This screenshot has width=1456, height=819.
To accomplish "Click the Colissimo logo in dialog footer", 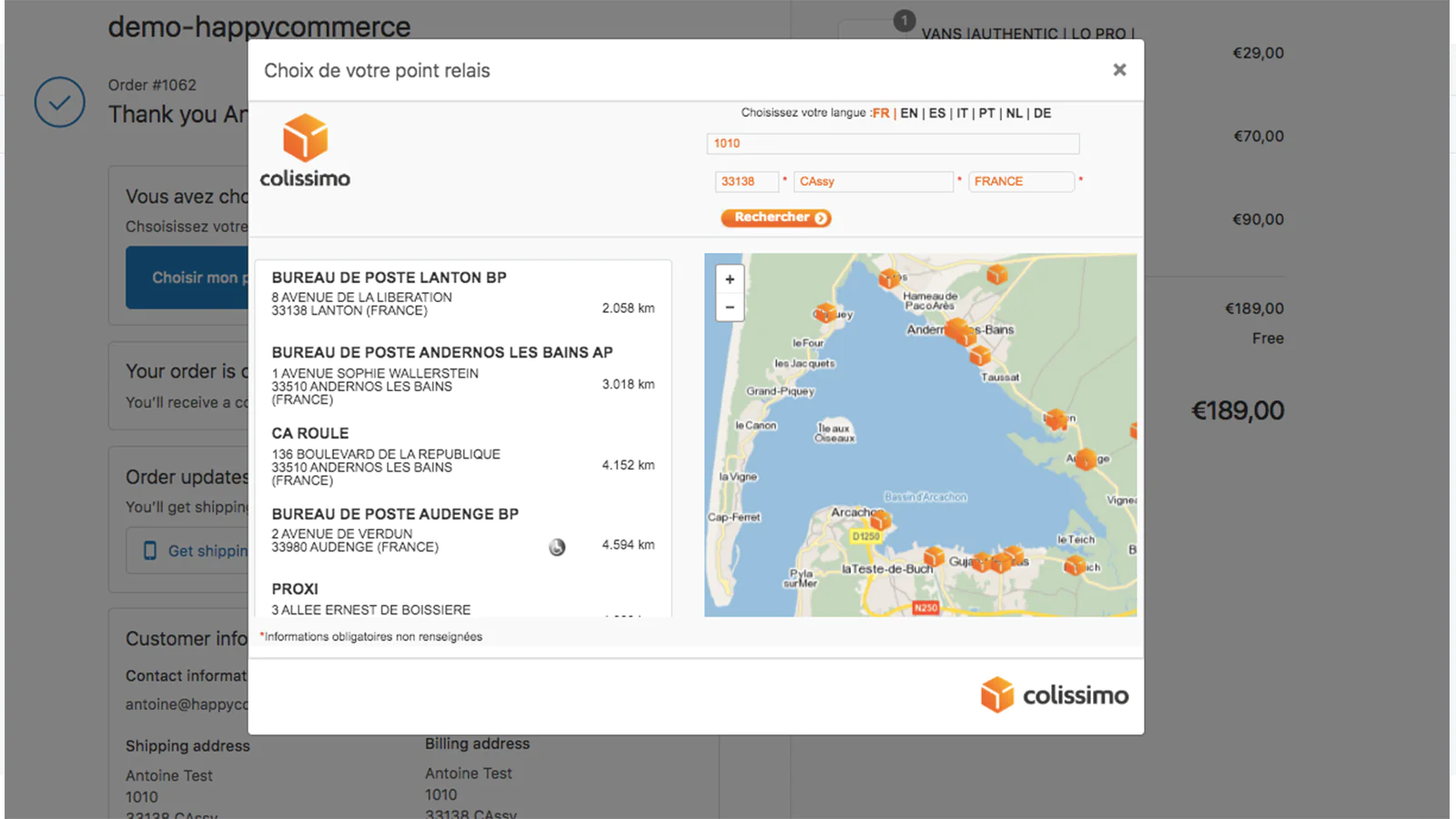I will tap(1054, 695).
